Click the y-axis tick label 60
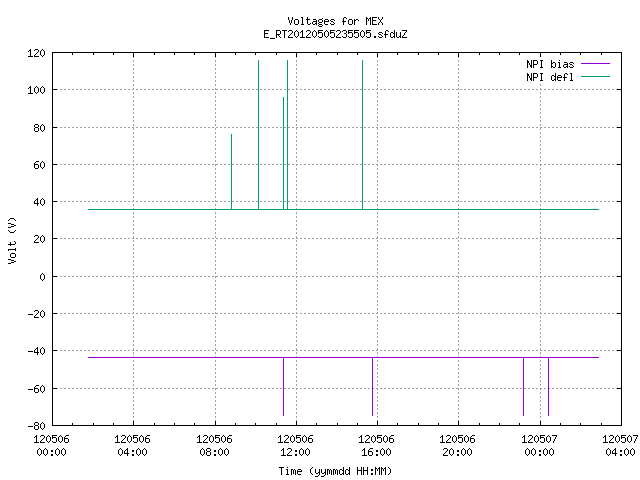 pyautogui.click(x=39, y=165)
